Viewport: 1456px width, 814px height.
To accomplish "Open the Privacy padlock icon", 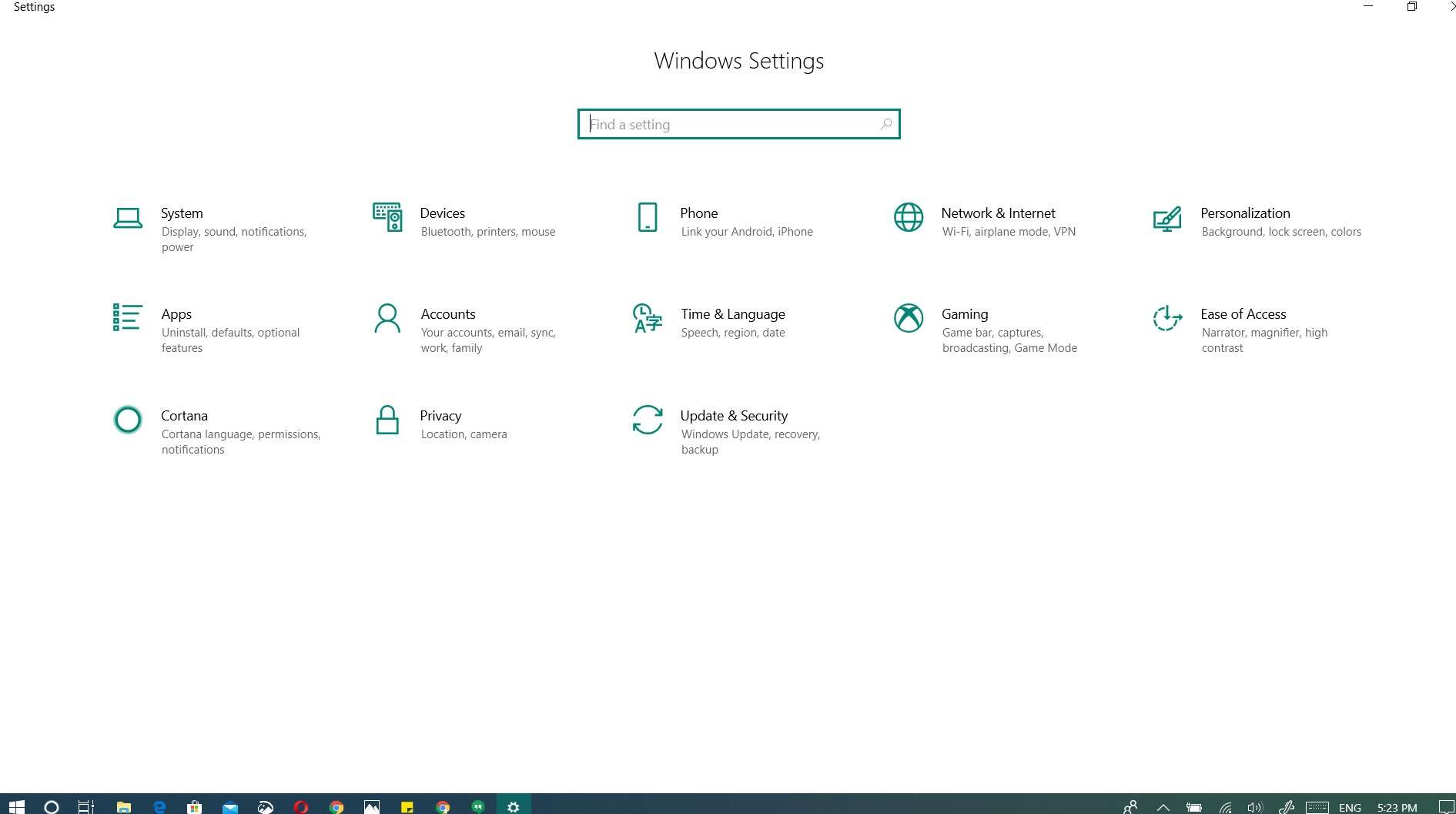I will [x=387, y=420].
